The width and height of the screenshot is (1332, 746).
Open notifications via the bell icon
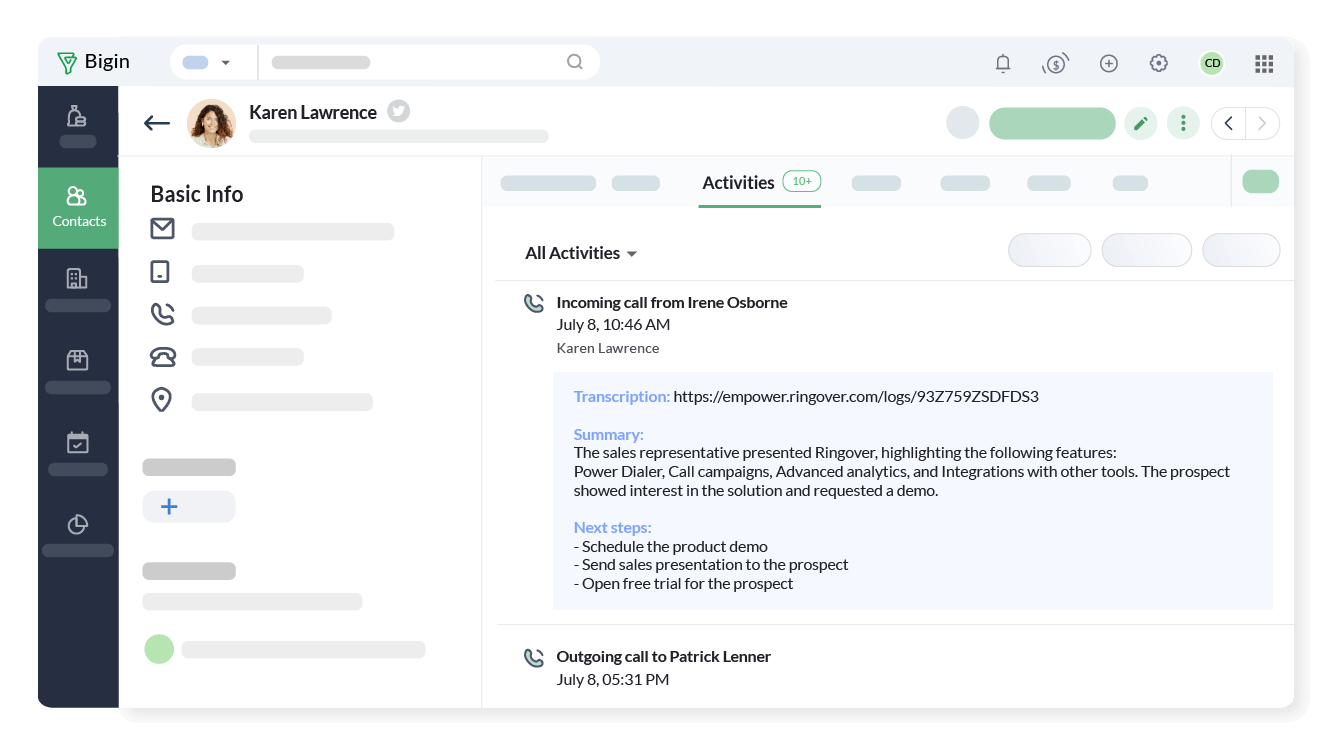1003,63
